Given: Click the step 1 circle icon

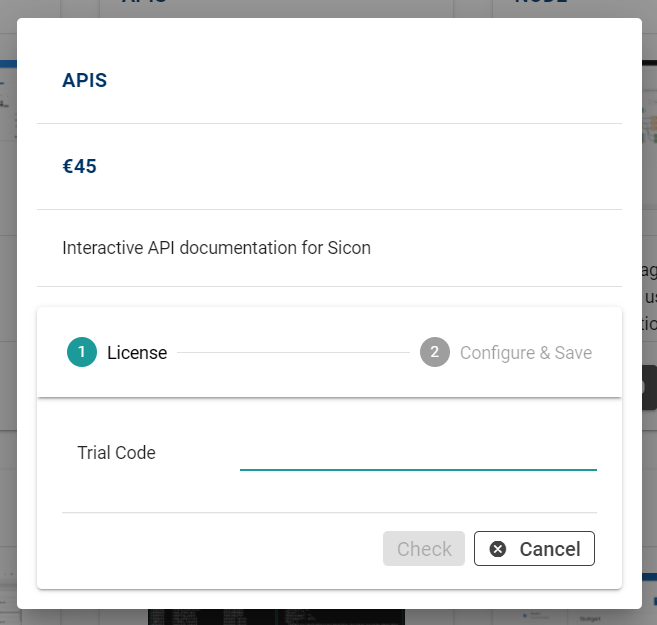Looking at the screenshot, I should (x=82, y=352).
